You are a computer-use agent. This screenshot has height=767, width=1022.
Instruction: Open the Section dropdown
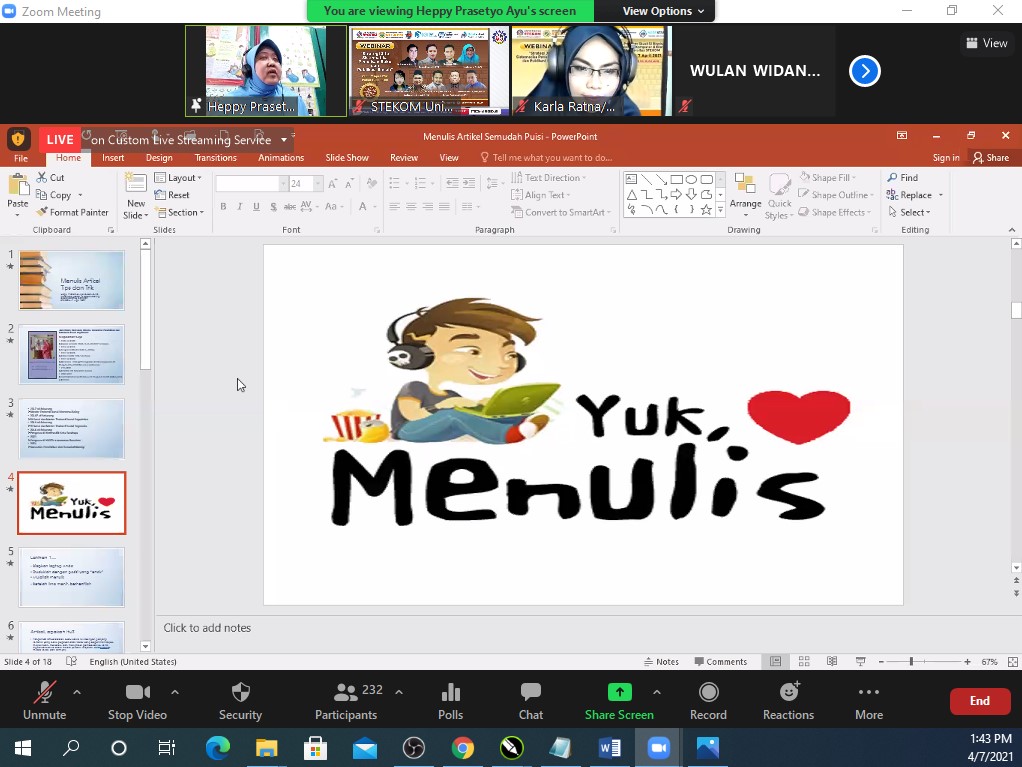(x=179, y=212)
